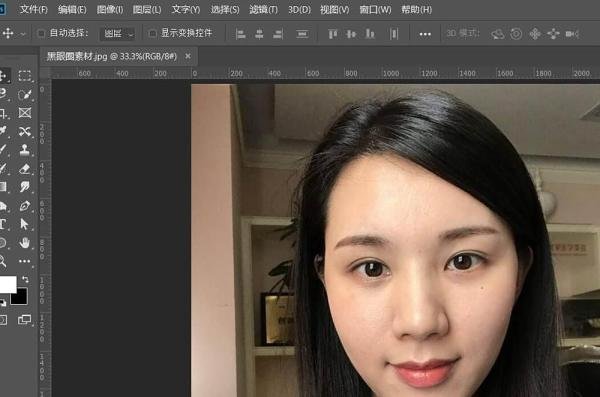Align left edges in options bar
The width and height of the screenshot is (600, 397).
click(241, 34)
